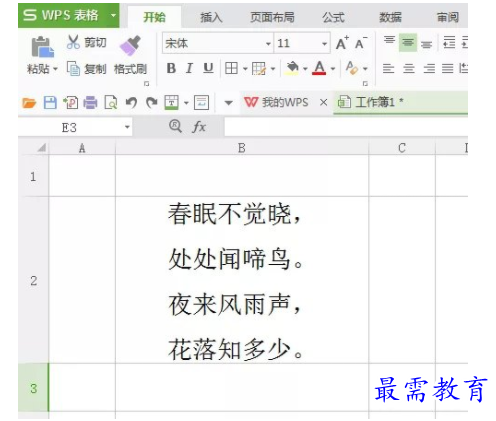Switch to the 数据 tab
The width and height of the screenshot is (496, 421).
click(x=390, y=17)
